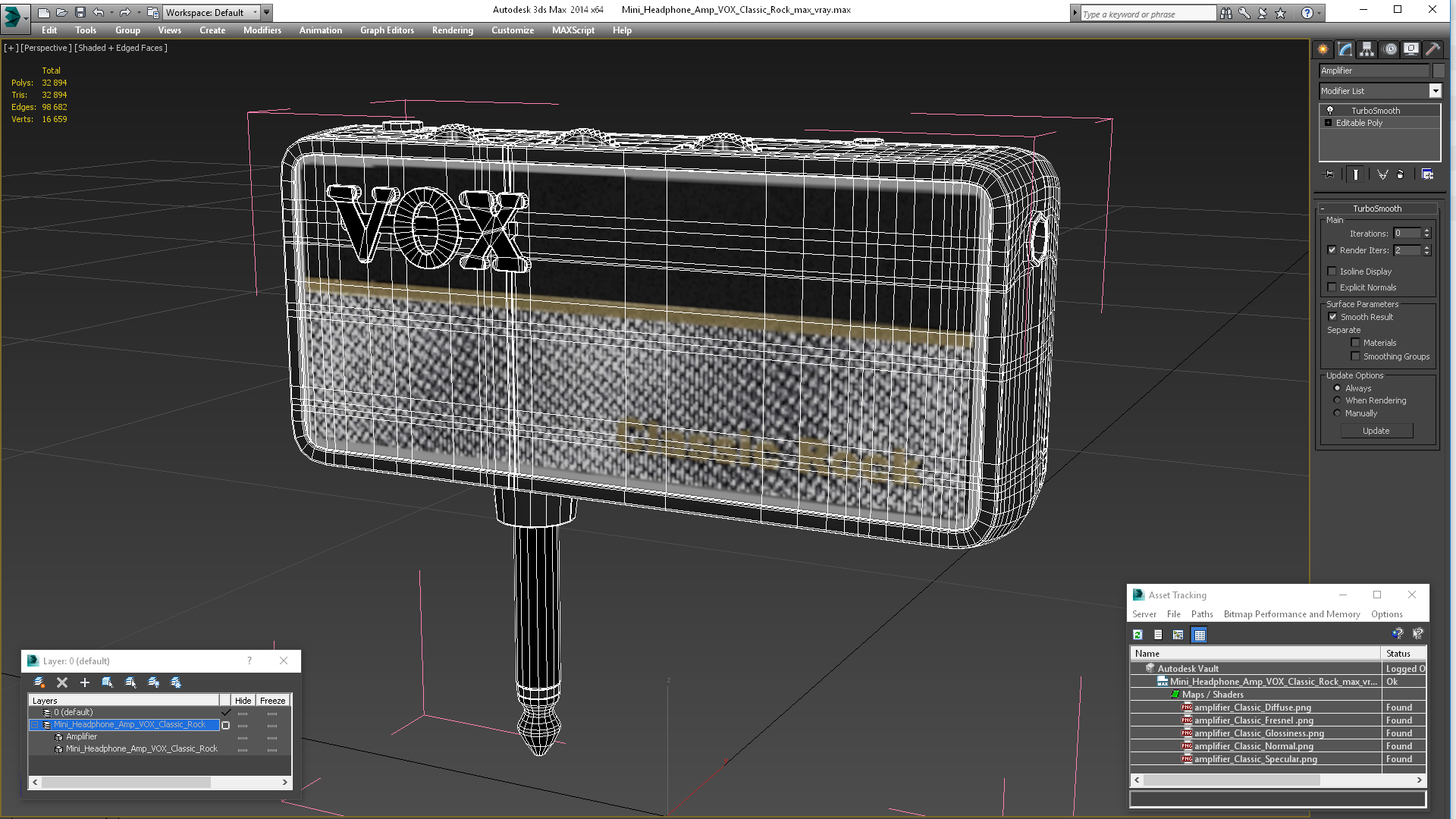Click the Undo arrow icon
1456x819 pixels.
98,12
